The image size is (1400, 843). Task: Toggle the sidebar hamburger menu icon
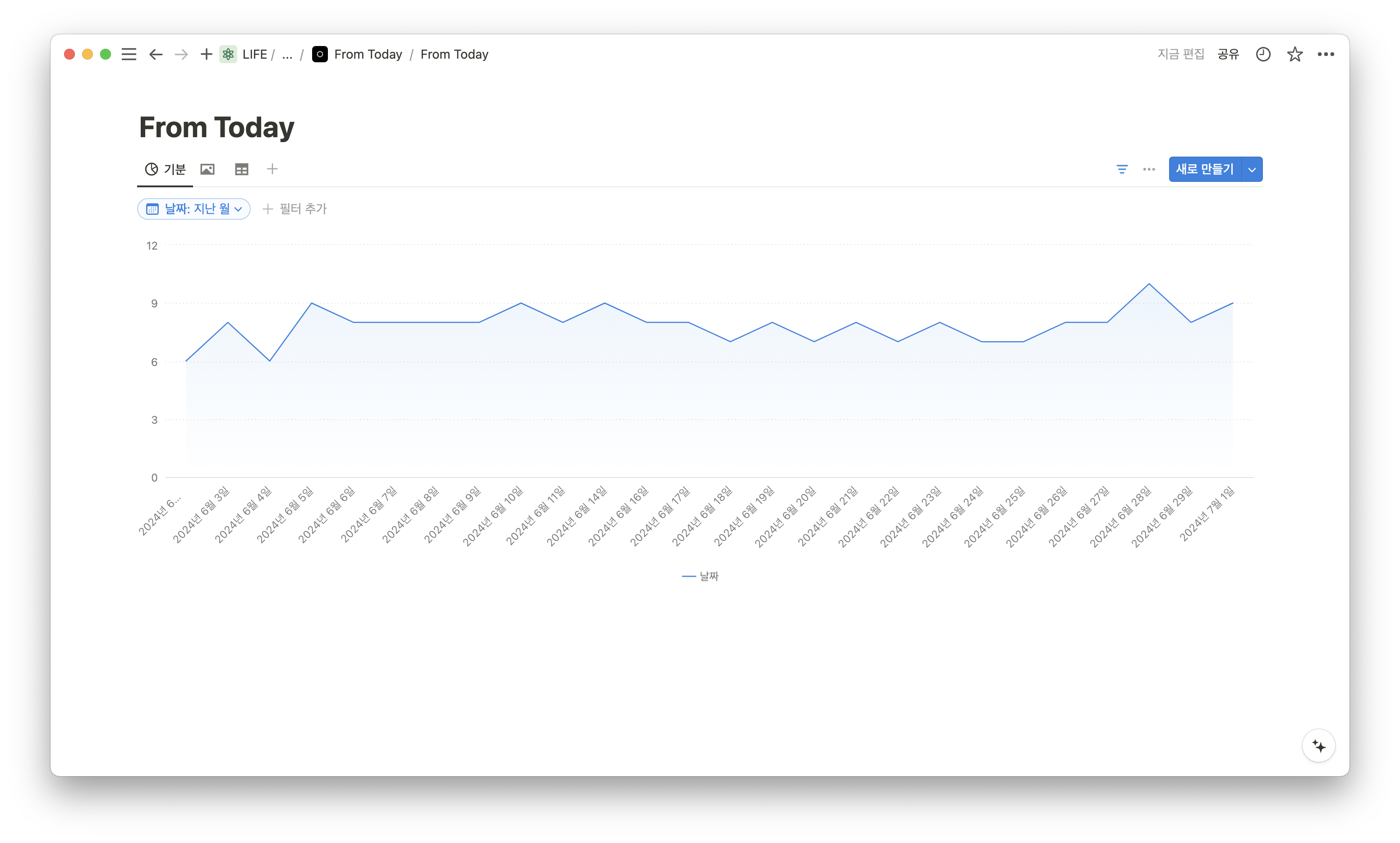coord(129,55)
